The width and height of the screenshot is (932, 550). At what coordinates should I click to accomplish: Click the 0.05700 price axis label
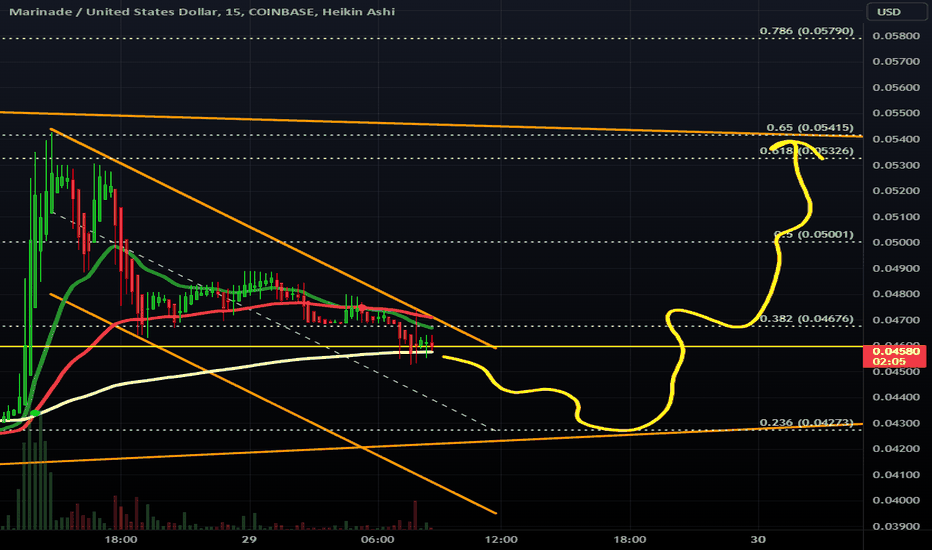[896, 61]
